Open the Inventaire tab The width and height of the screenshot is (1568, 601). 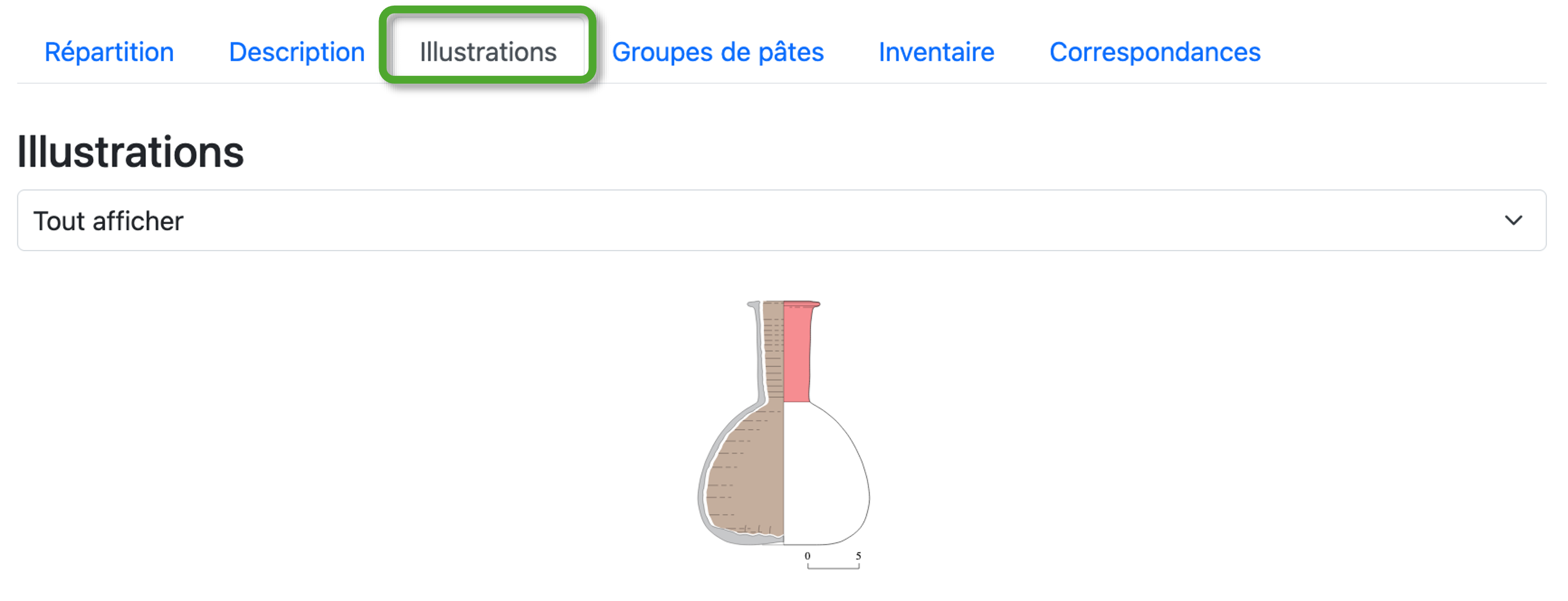point(936,52)
